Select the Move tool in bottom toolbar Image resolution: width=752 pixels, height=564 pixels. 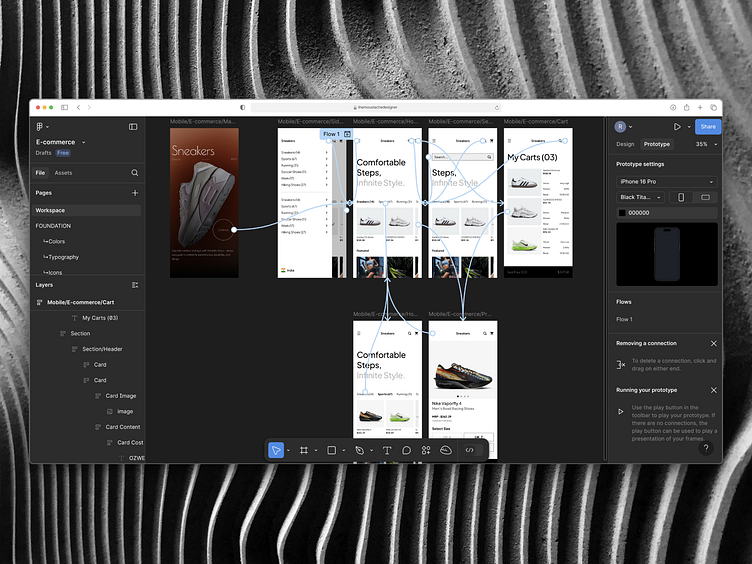click(276, 450)
